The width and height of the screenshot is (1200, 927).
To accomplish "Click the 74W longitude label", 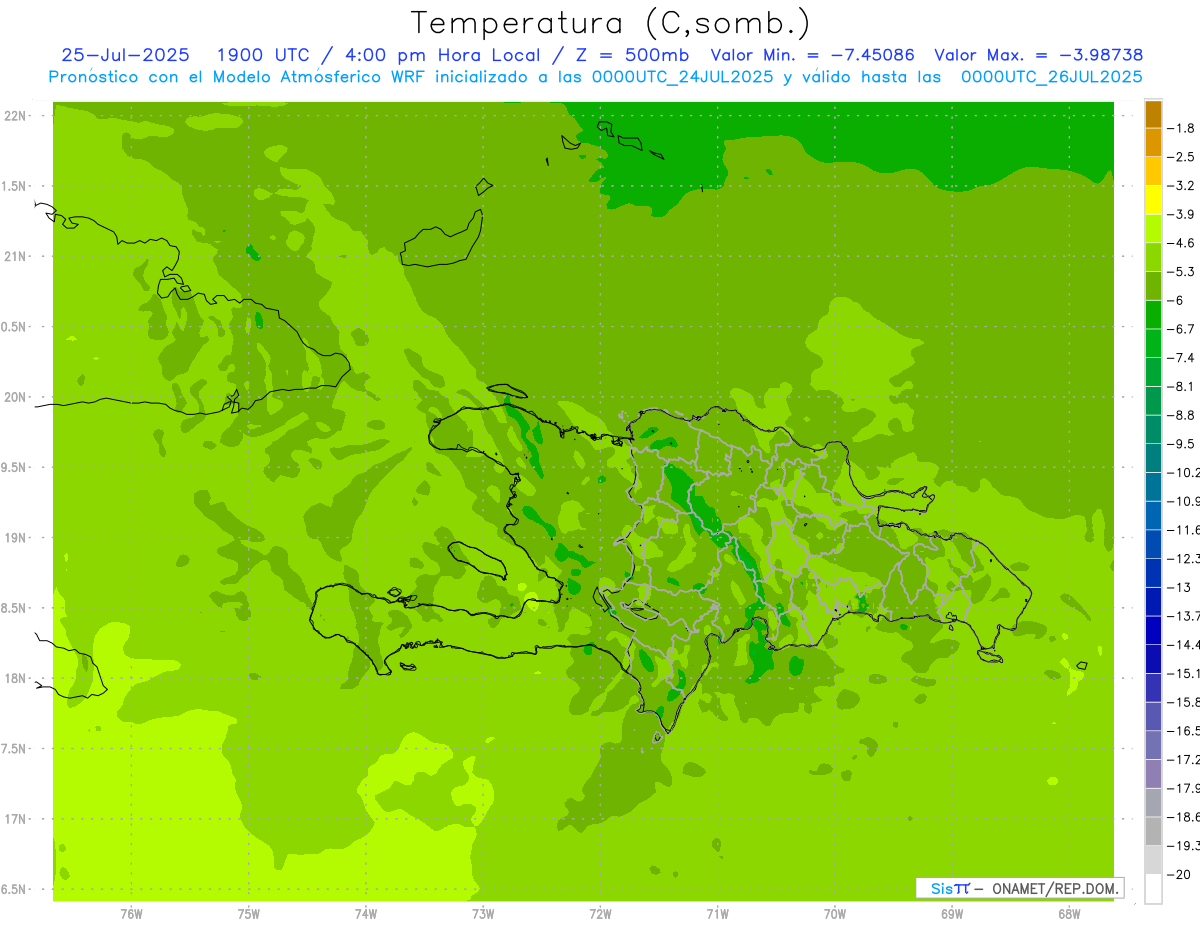I will click(x=366, y=913).
